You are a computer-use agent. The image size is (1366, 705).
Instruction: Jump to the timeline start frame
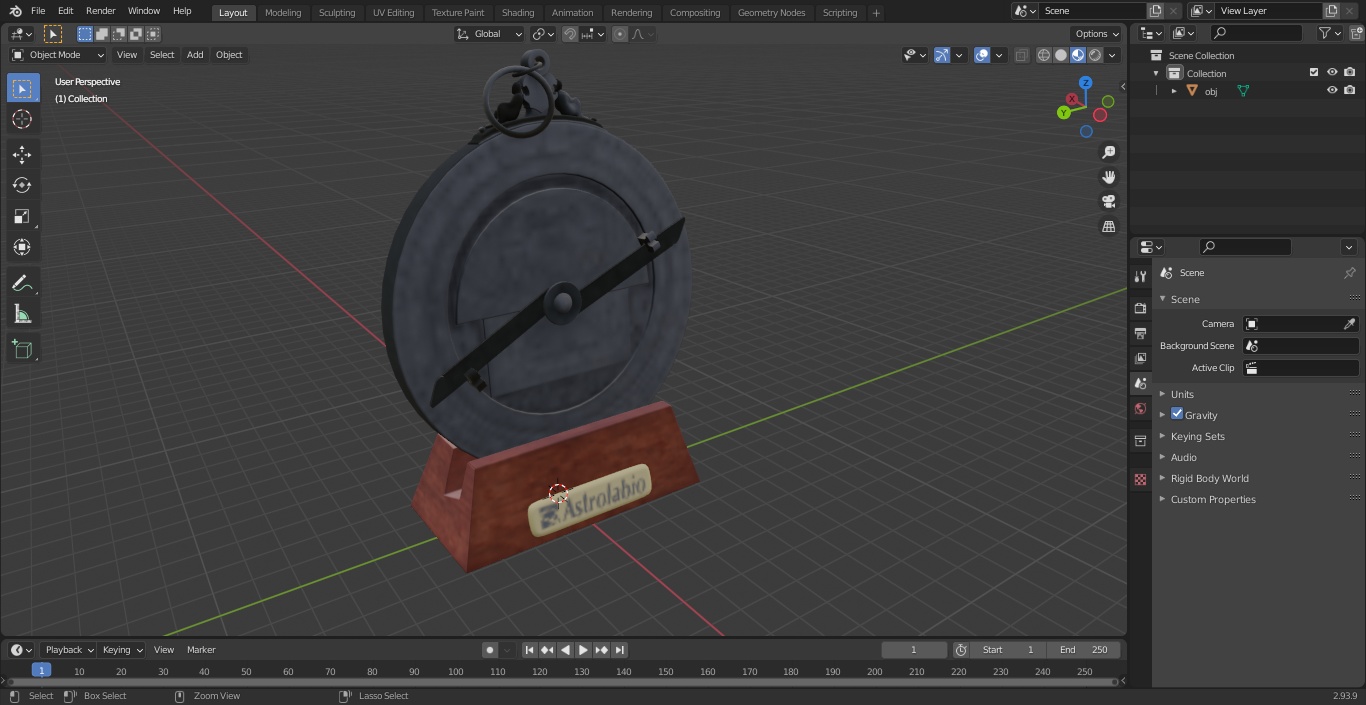tap(530, 650)
